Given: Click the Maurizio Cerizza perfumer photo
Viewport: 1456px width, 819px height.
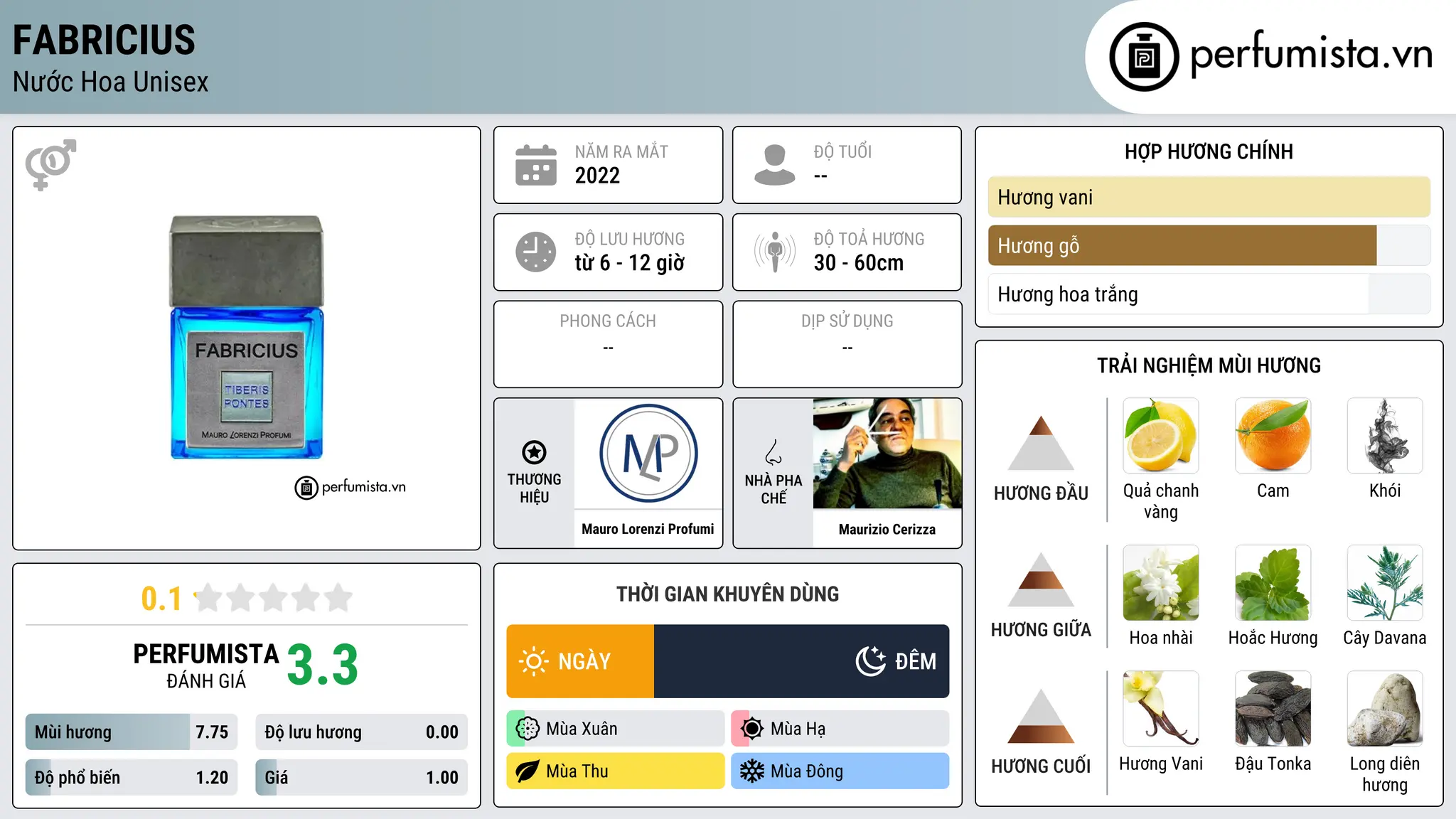Looking at the screenshot, I should coord(887,454).
